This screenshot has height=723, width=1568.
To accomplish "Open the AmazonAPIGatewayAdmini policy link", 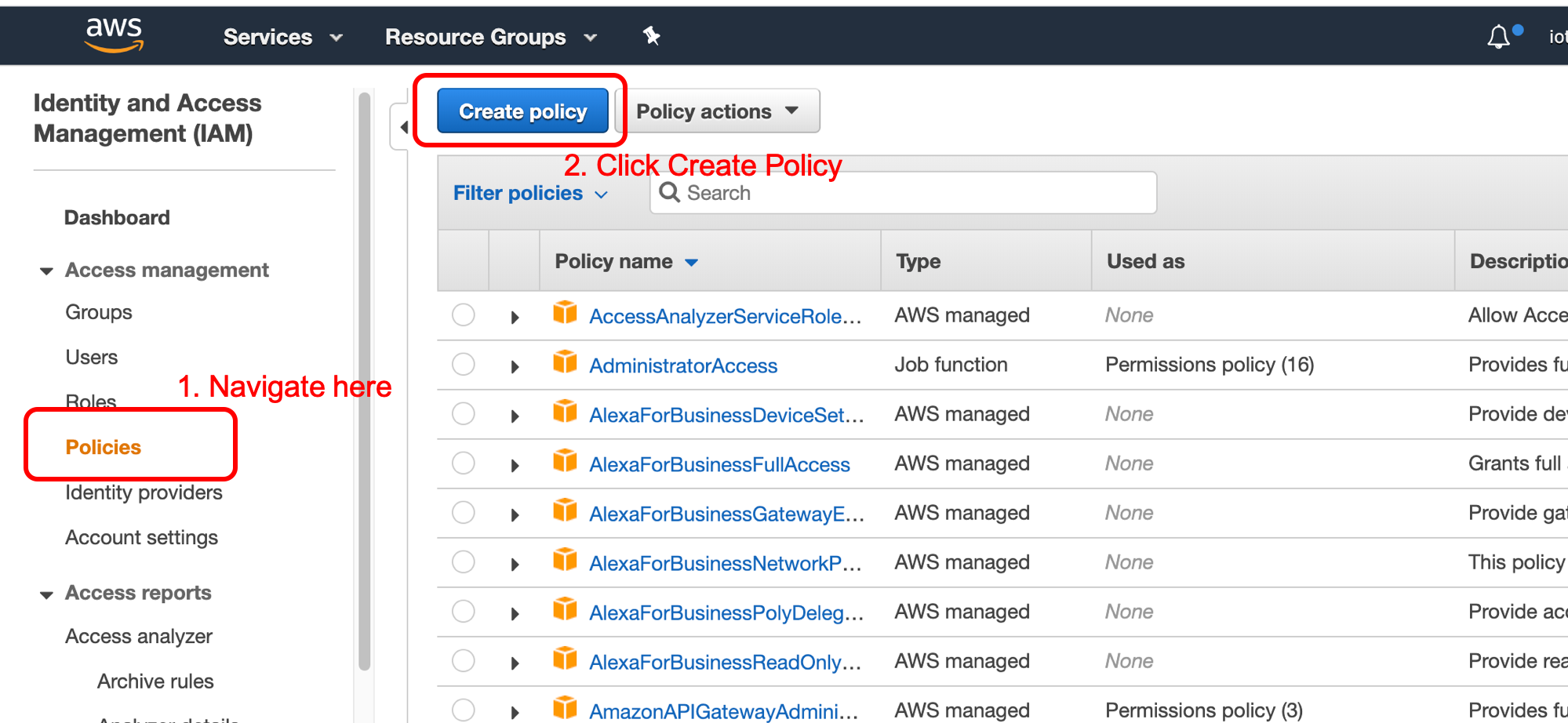I will (x=724, y=711).
